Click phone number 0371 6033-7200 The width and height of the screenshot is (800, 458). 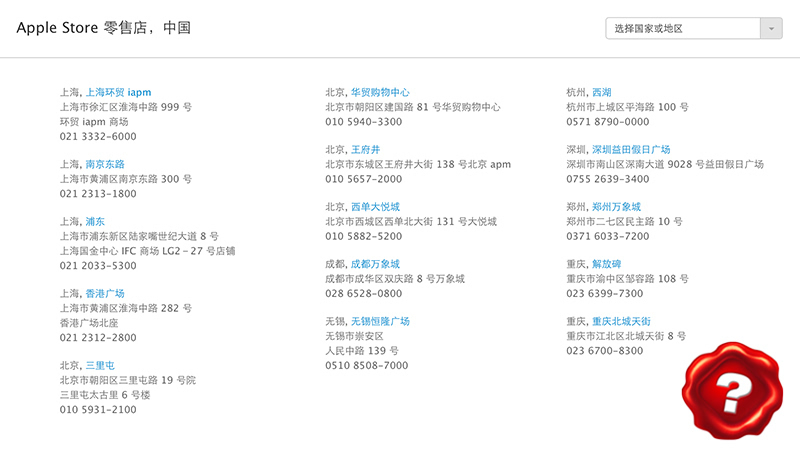[608, 236]
